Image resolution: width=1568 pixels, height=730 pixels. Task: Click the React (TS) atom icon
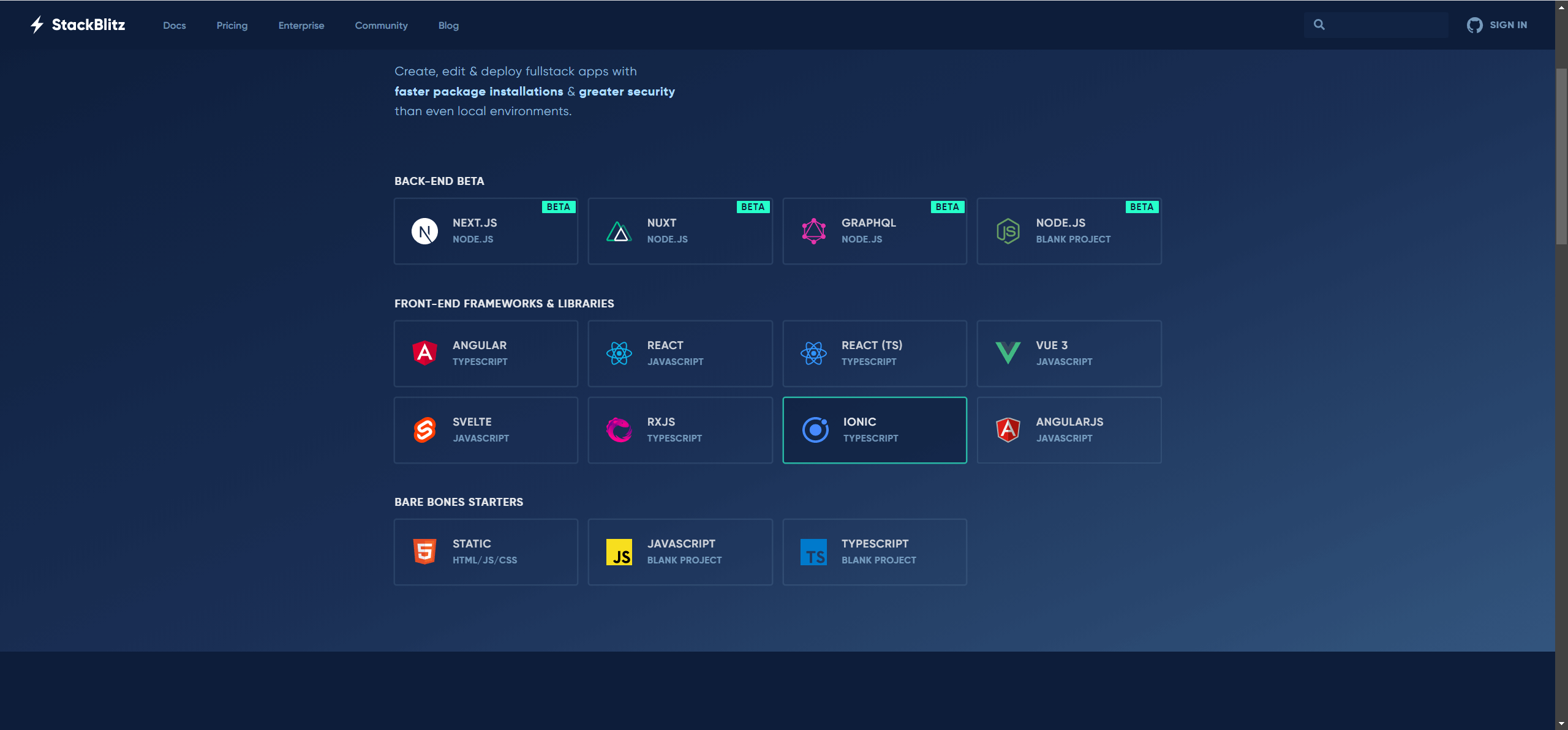(813, 353)
